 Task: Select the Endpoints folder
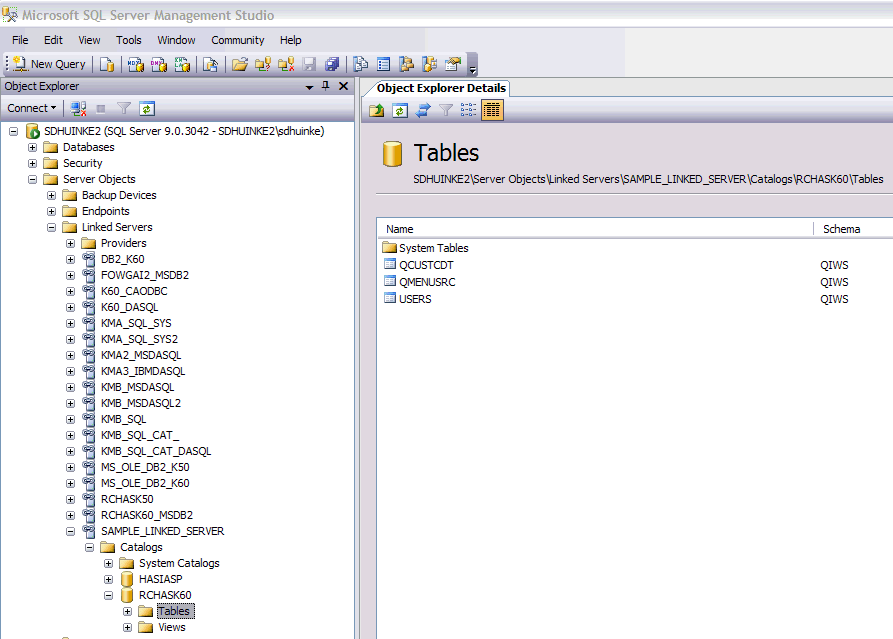click(105, 211)
